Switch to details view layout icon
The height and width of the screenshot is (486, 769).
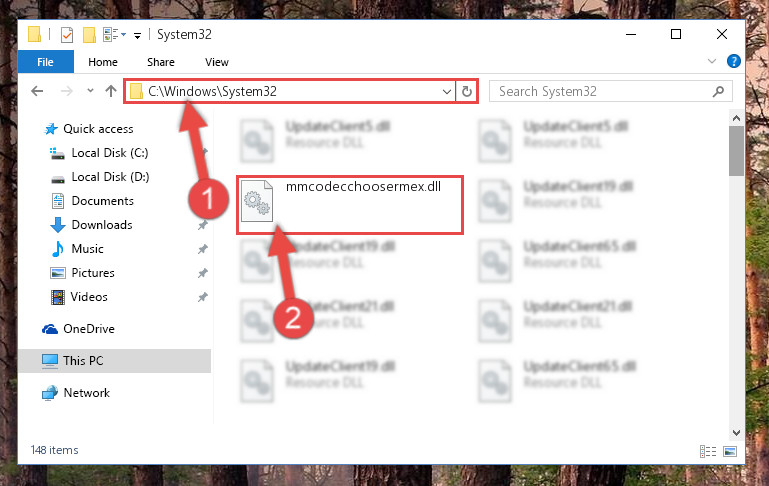(x=708, y=451)
